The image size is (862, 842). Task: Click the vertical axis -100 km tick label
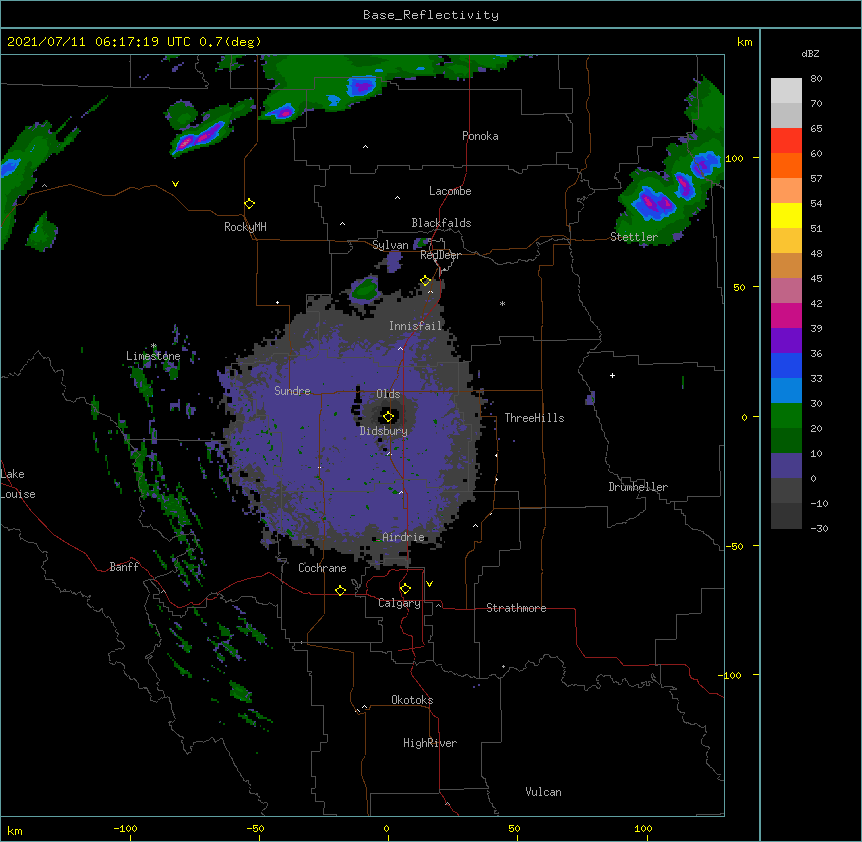coord(731,675)
